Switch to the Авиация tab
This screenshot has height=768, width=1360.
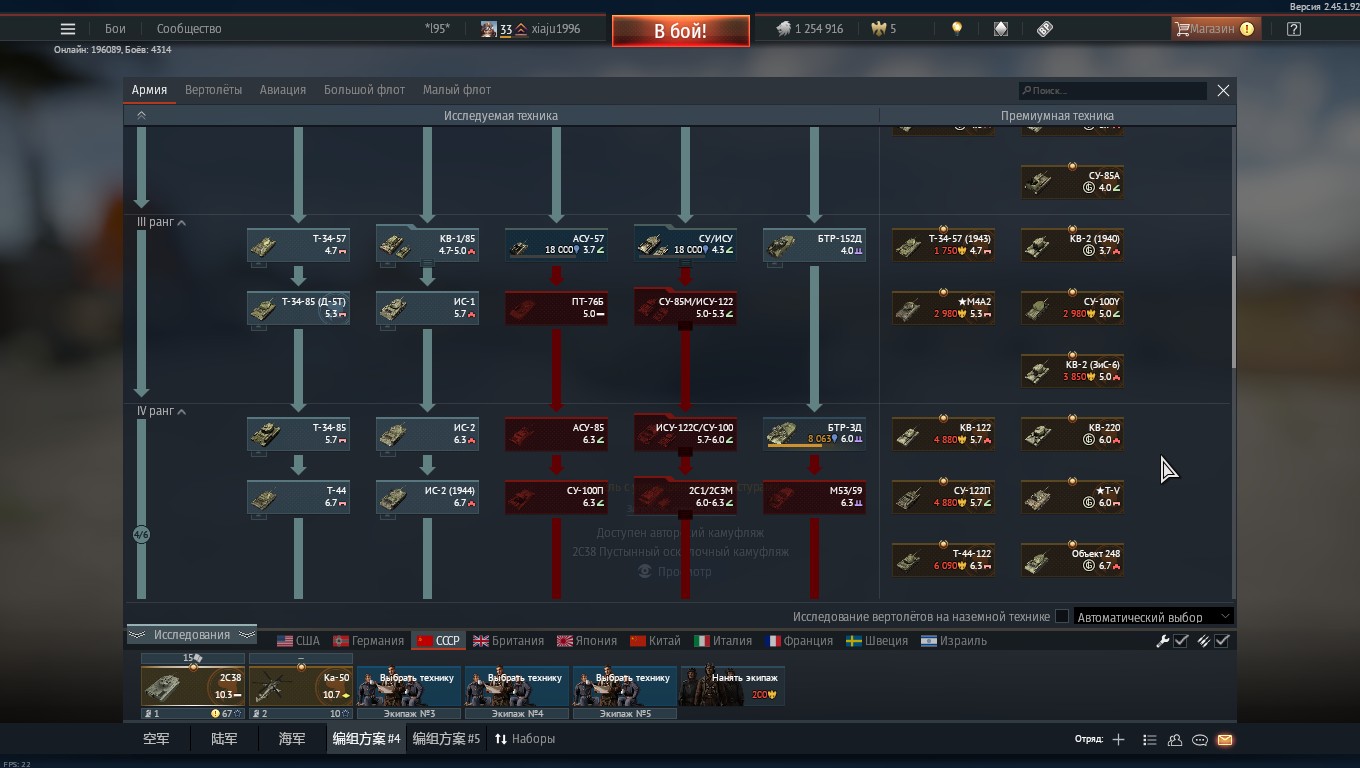283,90
